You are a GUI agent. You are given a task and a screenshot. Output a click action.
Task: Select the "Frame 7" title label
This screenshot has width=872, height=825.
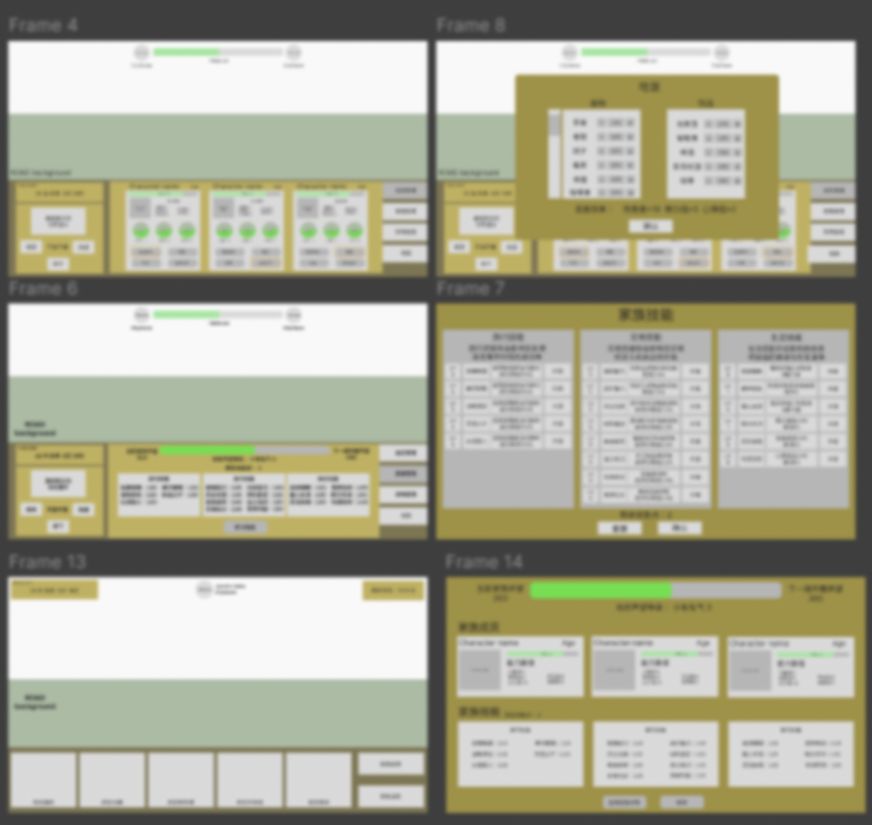pos(470,288)
